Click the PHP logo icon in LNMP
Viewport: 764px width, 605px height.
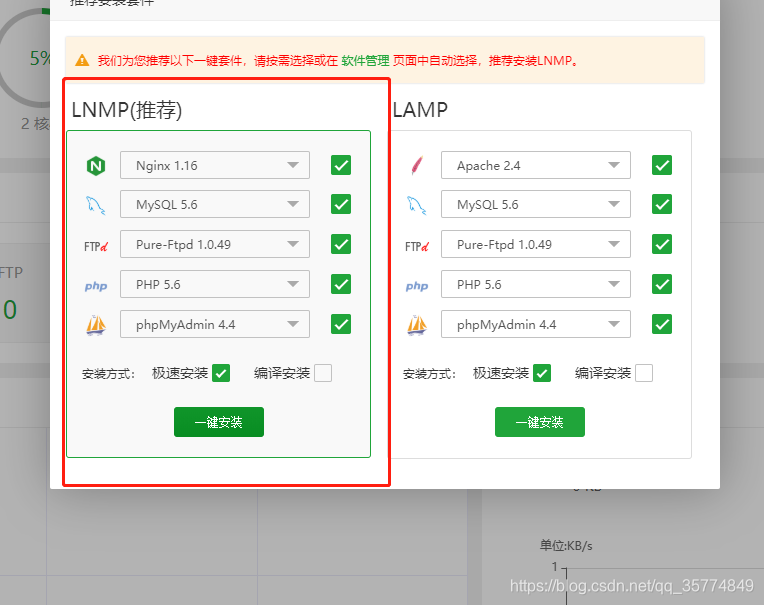(96, 286)
